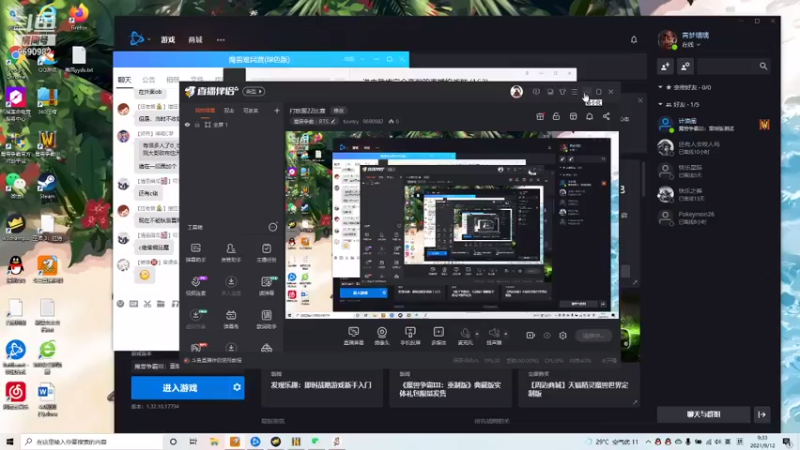Collapse the 工具箱 toolbox section
The width and height of the screenshot is (800, 450).
point(273,227)
